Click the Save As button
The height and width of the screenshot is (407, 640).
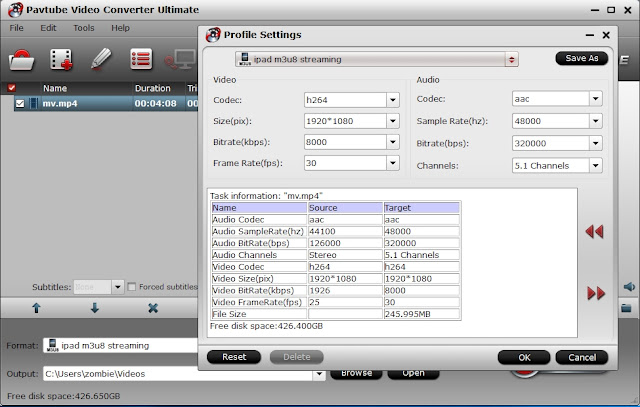(582, 58)
